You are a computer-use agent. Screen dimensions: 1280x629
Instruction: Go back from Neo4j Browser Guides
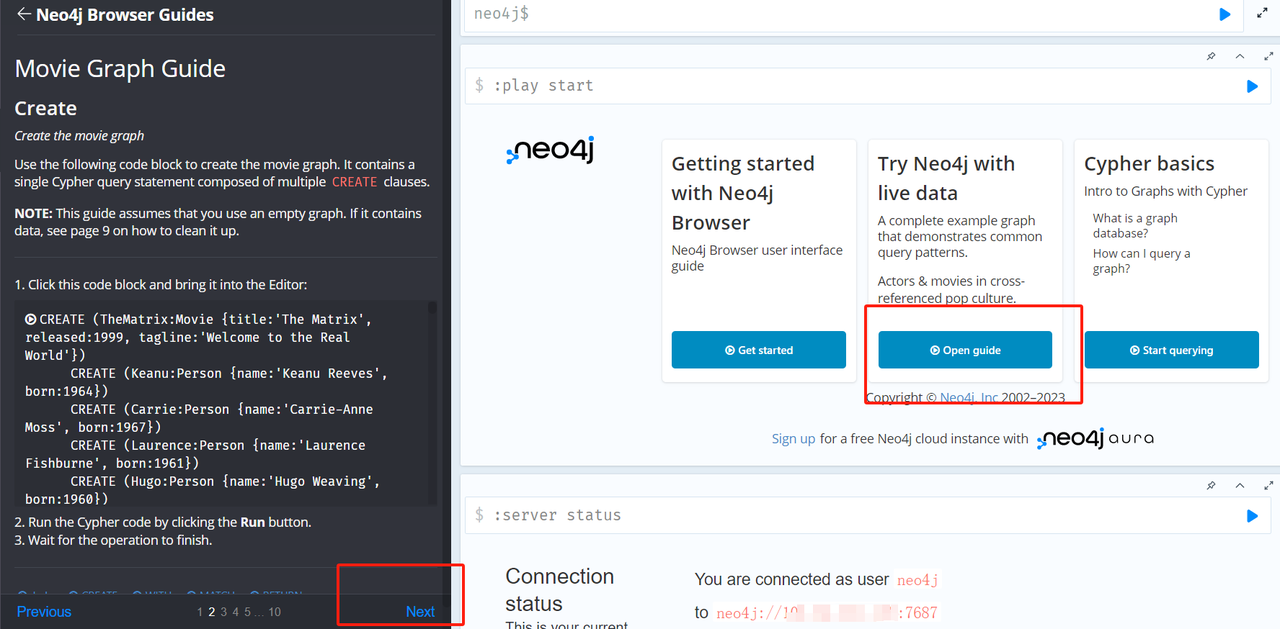[x=24, y=14]
